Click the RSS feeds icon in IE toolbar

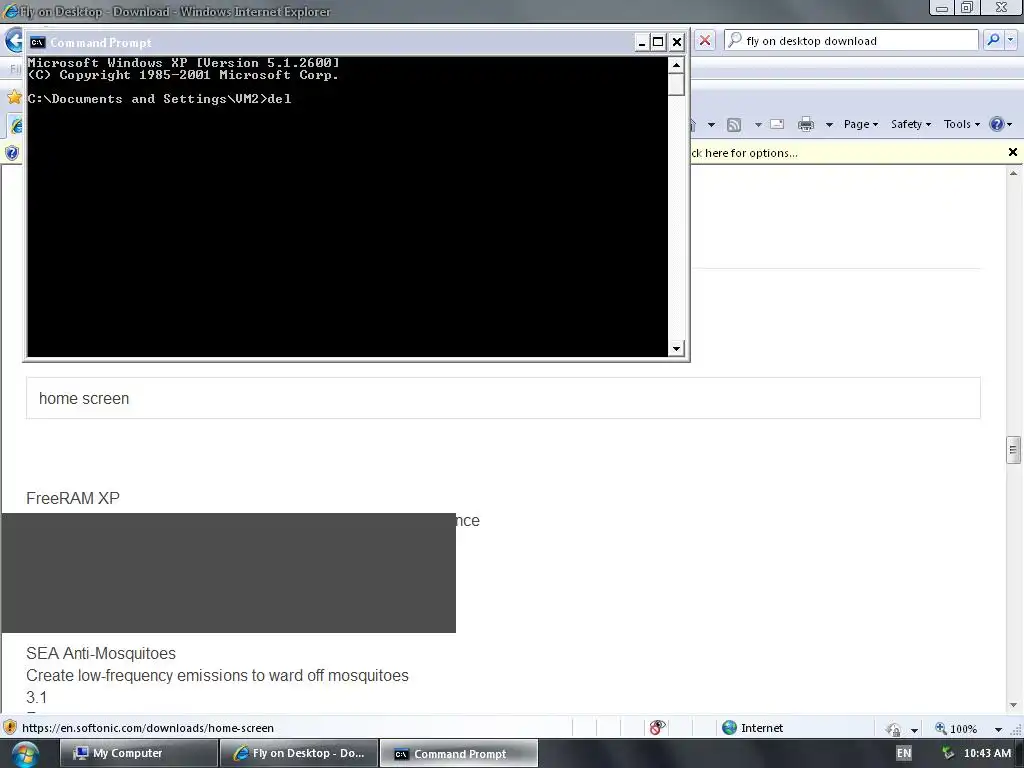[x=734, y=125]
